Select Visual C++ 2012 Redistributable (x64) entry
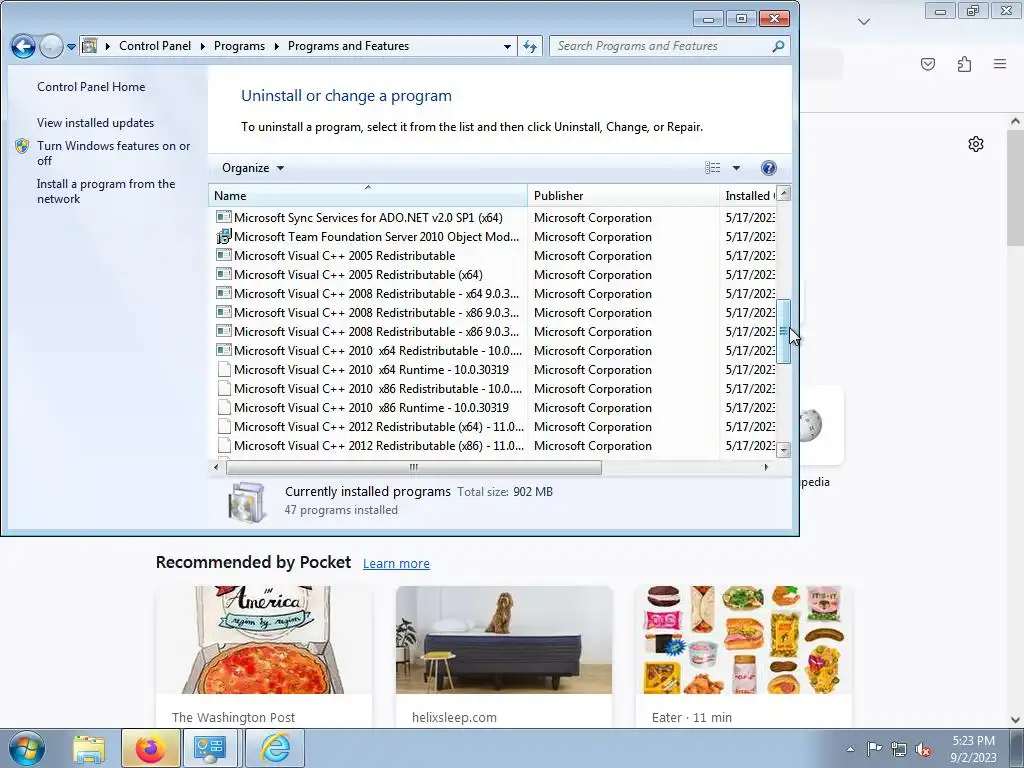Viewport: 1024px width, 768px height. coord(494,426)
